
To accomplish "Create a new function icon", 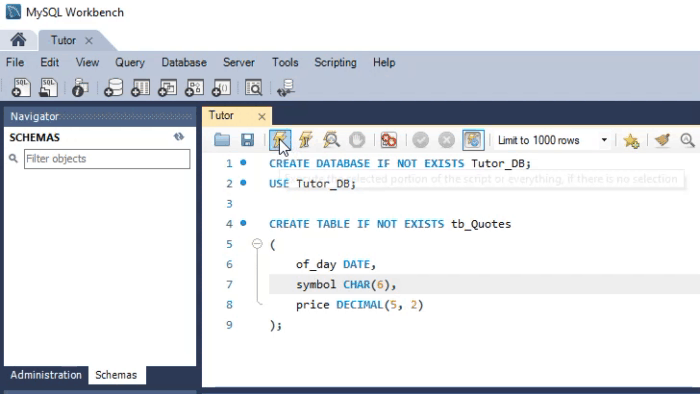I will 221,88.
